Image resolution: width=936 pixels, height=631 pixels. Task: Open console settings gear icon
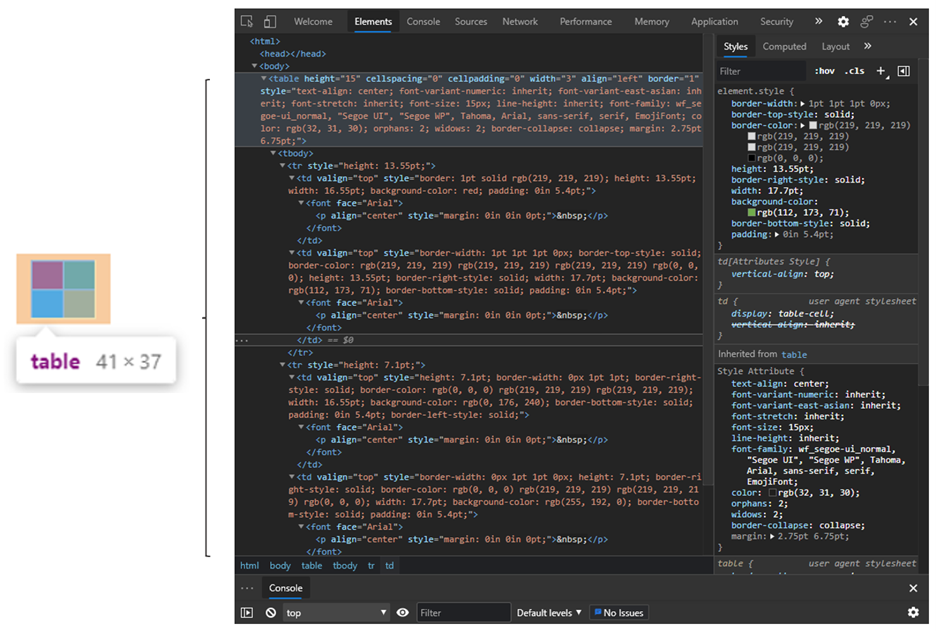[x=913, y=612]
